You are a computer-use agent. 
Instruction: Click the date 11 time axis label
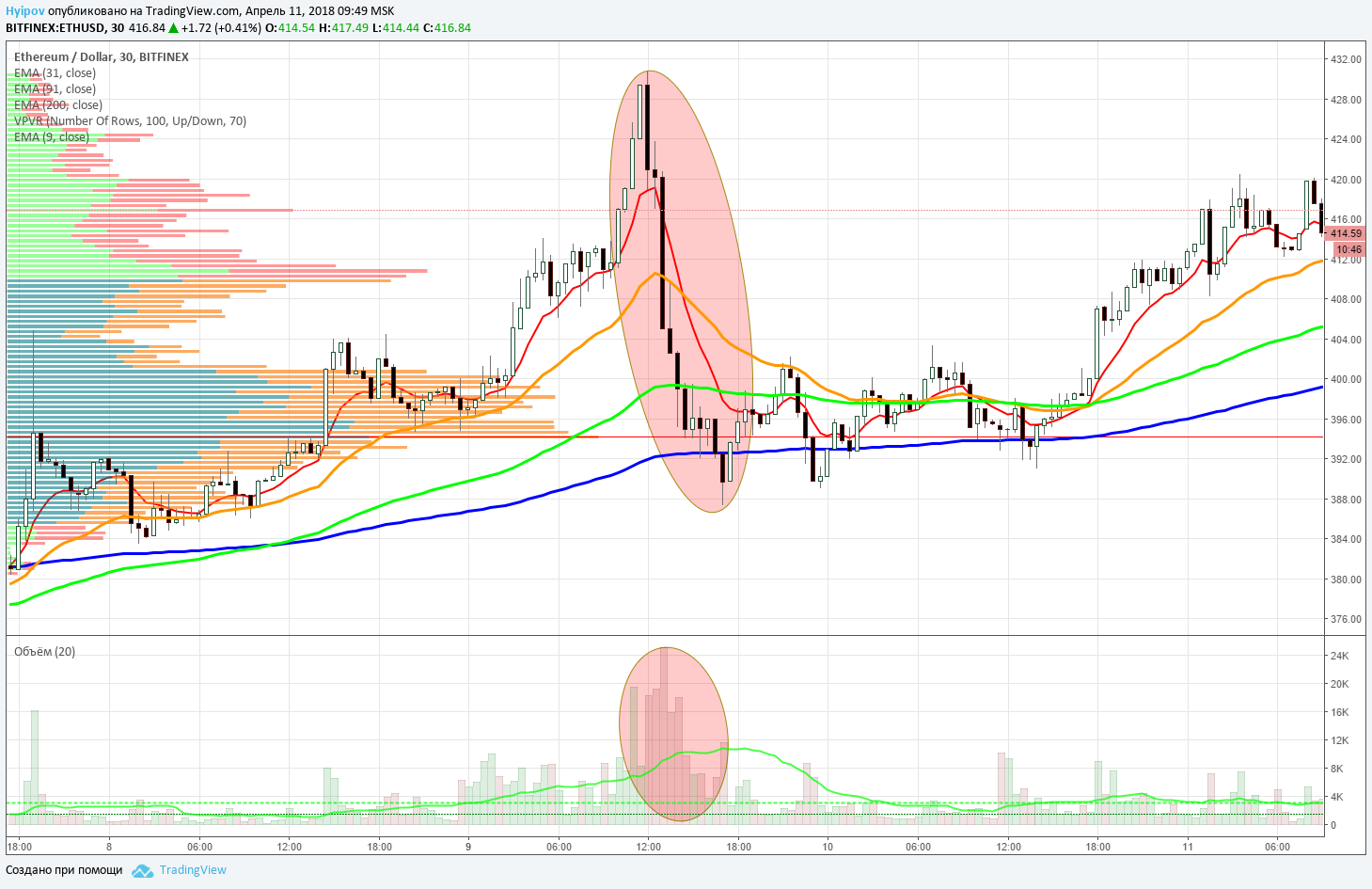click(1188, 847)
